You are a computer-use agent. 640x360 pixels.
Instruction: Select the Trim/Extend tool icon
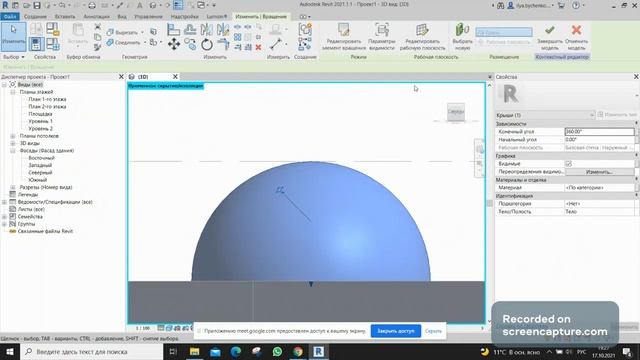coord(223,44)
